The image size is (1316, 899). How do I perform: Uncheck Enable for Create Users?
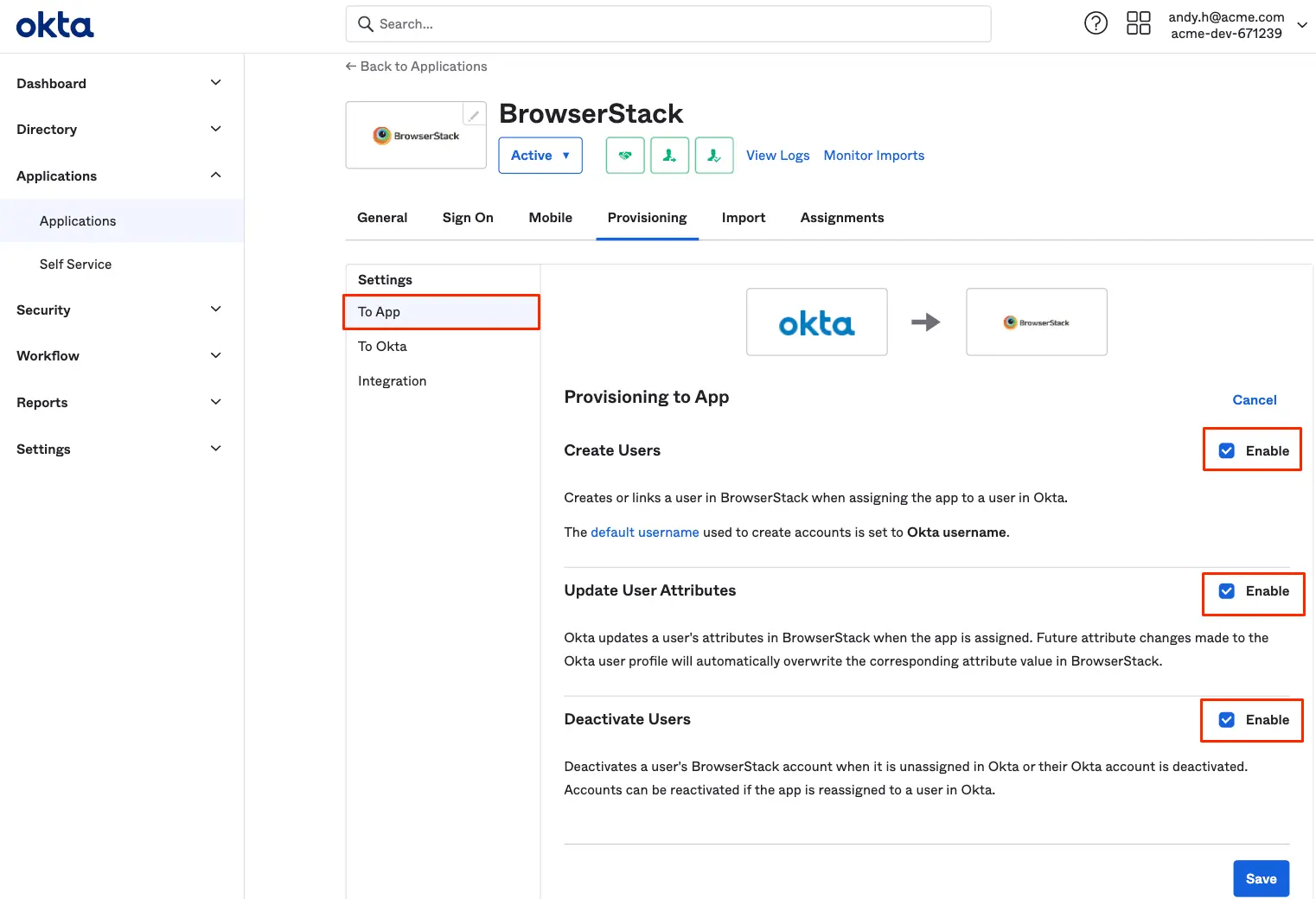1226,450
